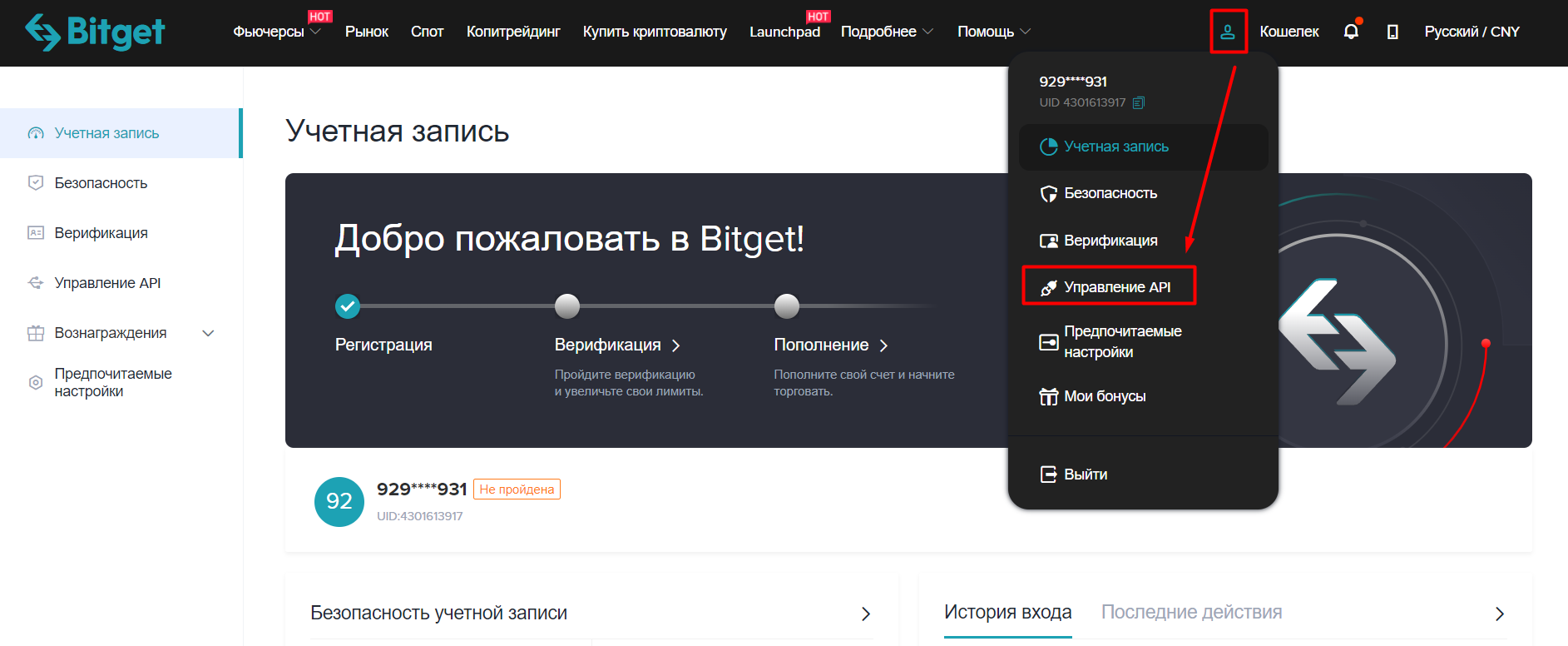Click dropdown Мои бонусы gift icon
Viewport: 1568px width, 646px height.
point(1049,397)
